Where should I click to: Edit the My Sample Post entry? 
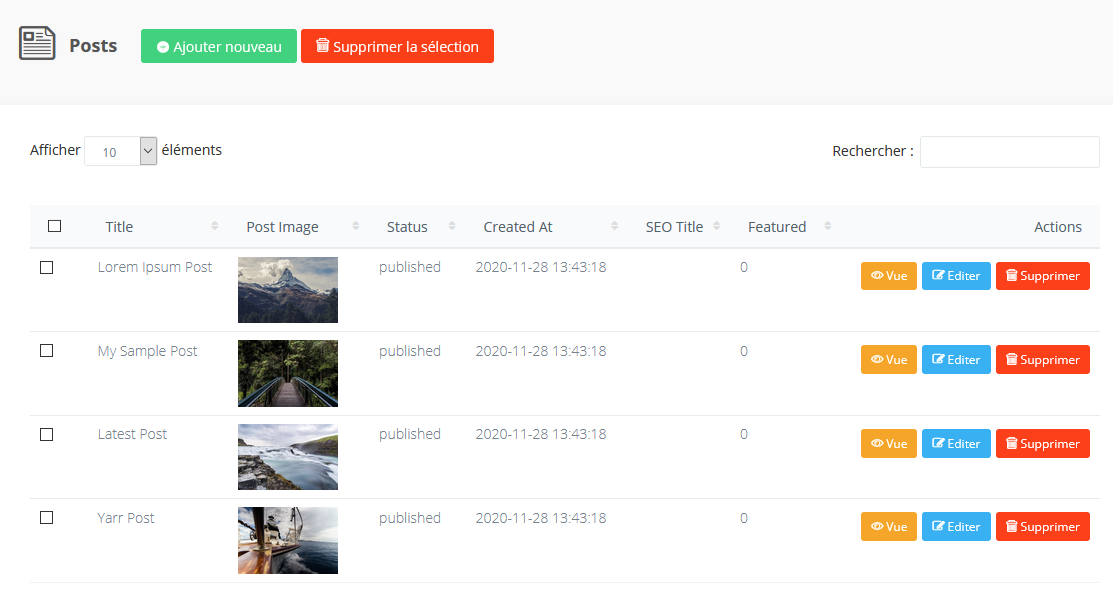[x=955, y=359]
